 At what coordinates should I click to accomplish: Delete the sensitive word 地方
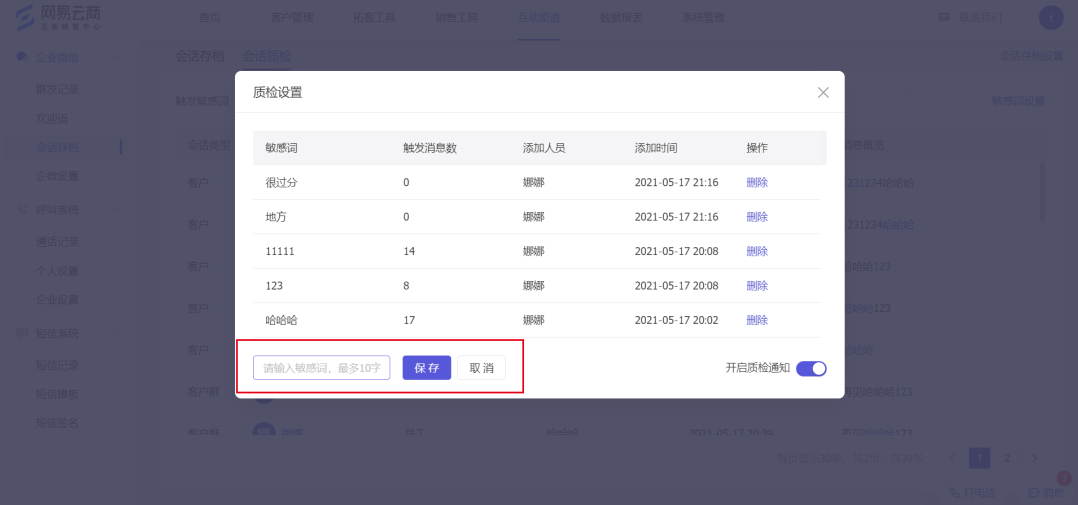coord(757,217)
